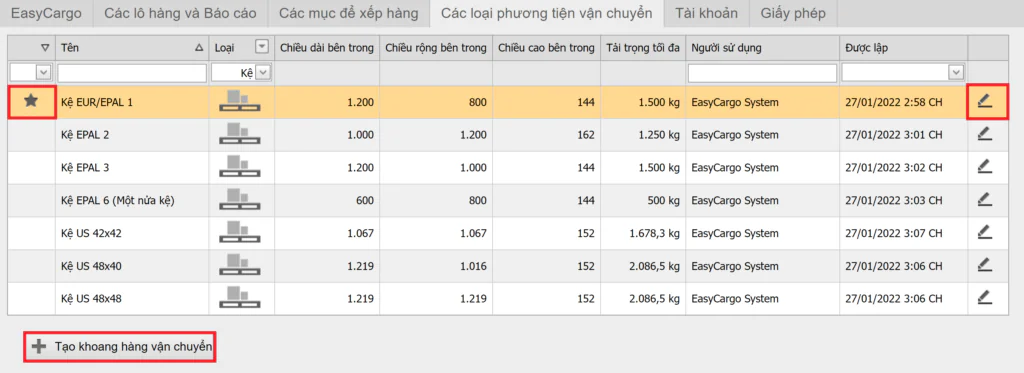Edit Kệ US 48x40 using pencil icon
This screenshot has height=373, width=1024.
point(985,265)
